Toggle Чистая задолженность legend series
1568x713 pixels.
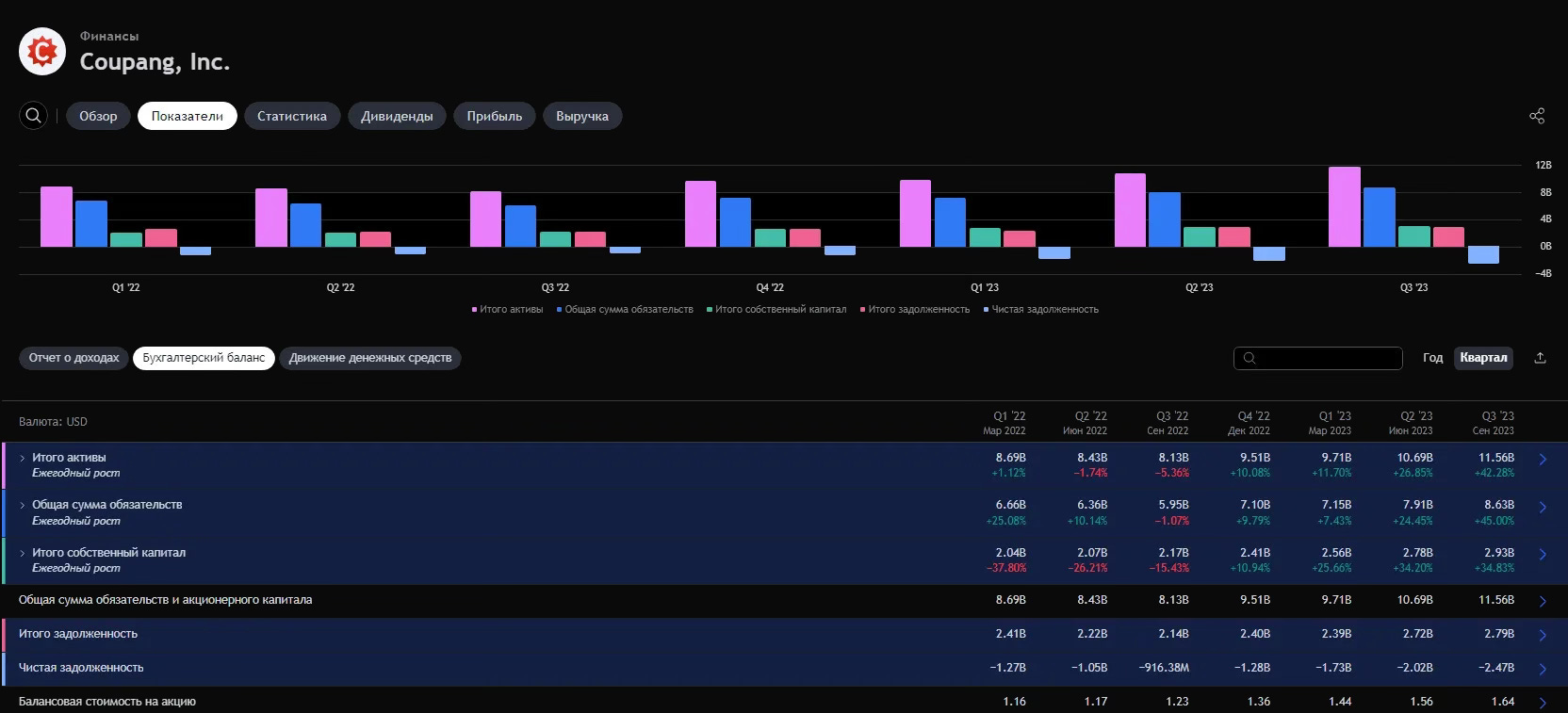pyautogui.click(x=1041, y=309)
